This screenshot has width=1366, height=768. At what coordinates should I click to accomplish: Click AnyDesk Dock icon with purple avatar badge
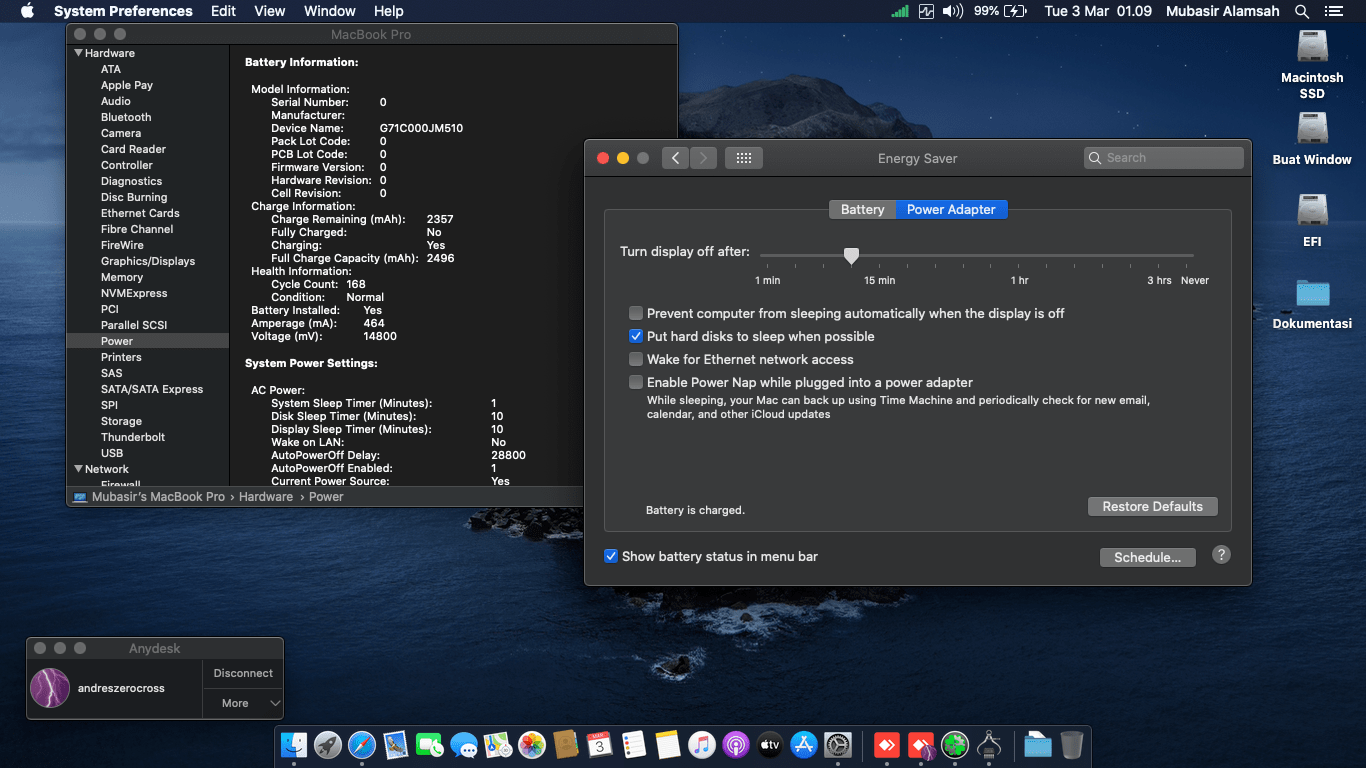pyautogui.click(x=921, y=745)
